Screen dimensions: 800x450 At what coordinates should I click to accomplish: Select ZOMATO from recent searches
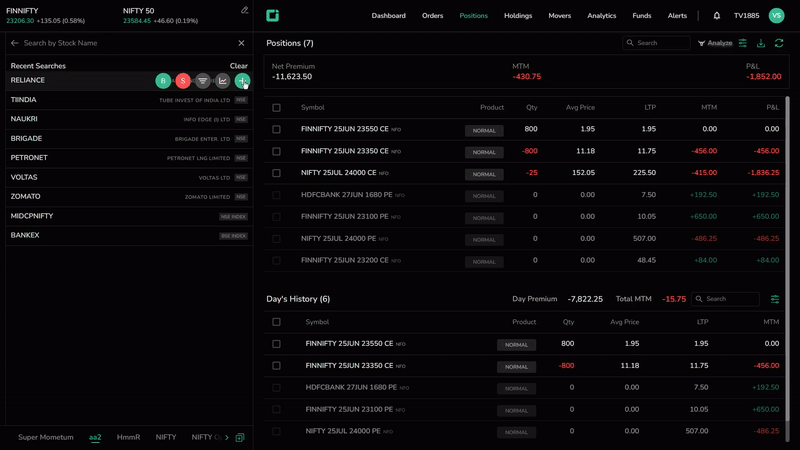(x=129, y=197)
